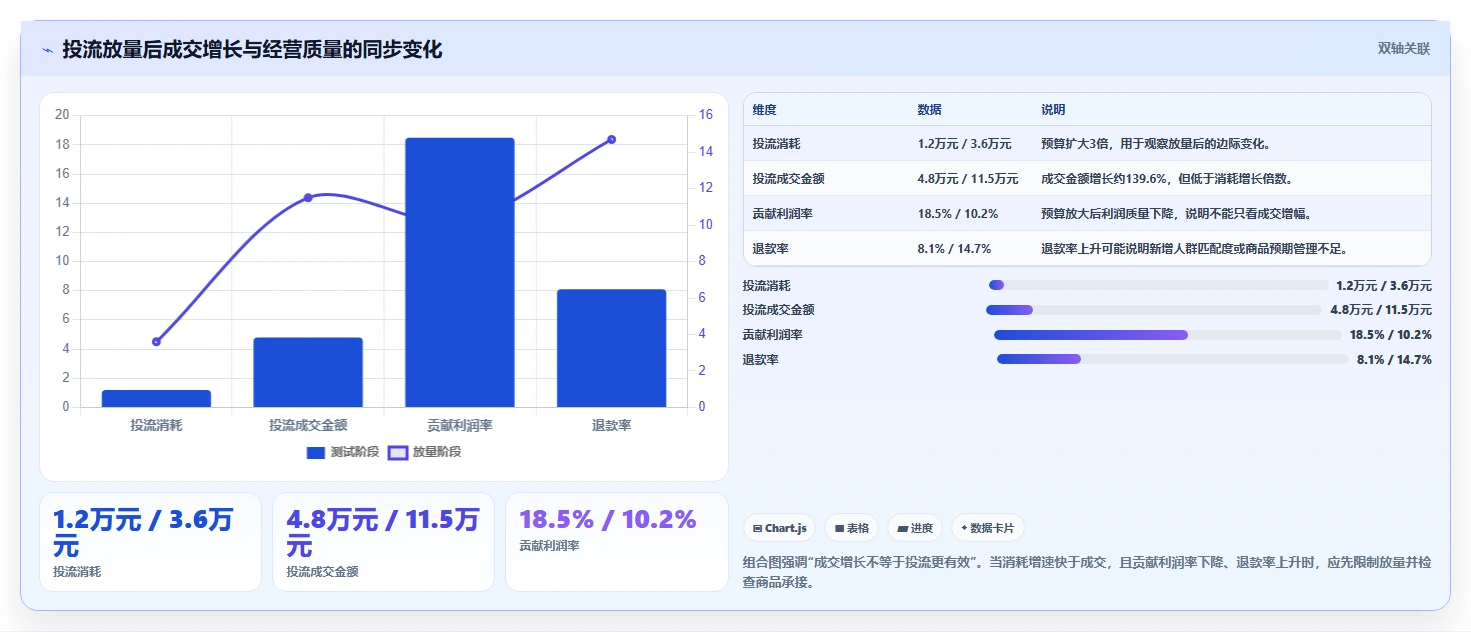Click the 投流消耗 bar in the chart
The width and height of the screenshot is (1471, 632).
click(156, 398)
